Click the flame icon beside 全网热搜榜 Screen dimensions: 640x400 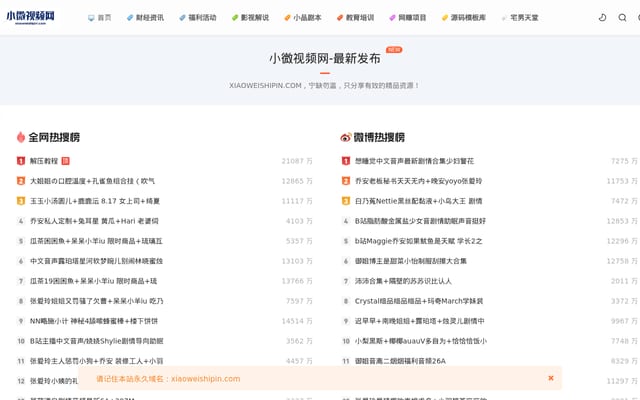[21, 137]
